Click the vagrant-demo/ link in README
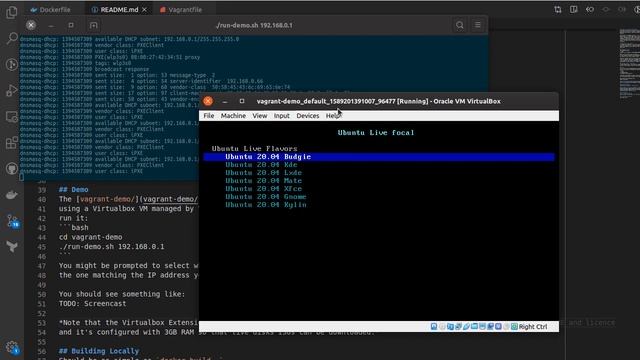640x360 pixels. 170,199
